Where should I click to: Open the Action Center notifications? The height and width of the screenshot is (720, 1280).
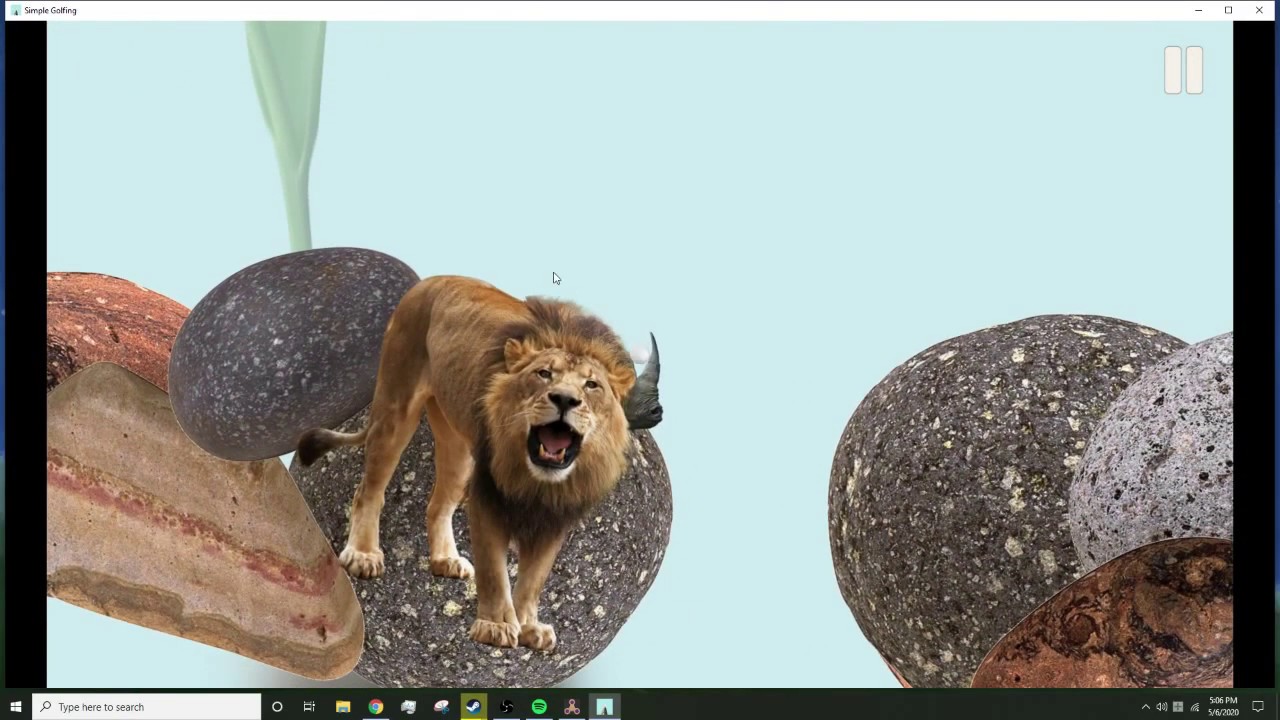point(1258,707)
